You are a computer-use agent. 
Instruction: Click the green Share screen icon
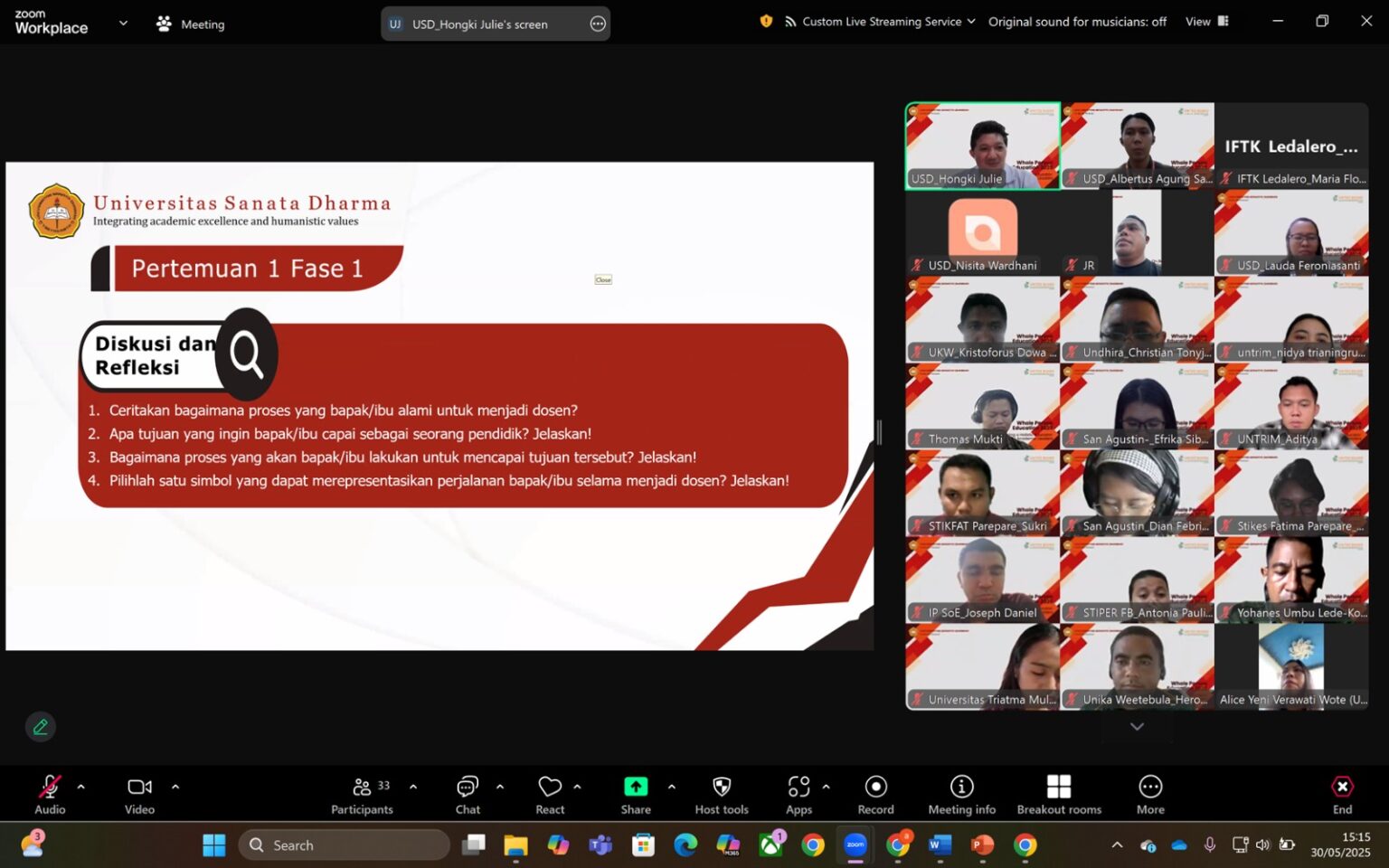[636, 787]
